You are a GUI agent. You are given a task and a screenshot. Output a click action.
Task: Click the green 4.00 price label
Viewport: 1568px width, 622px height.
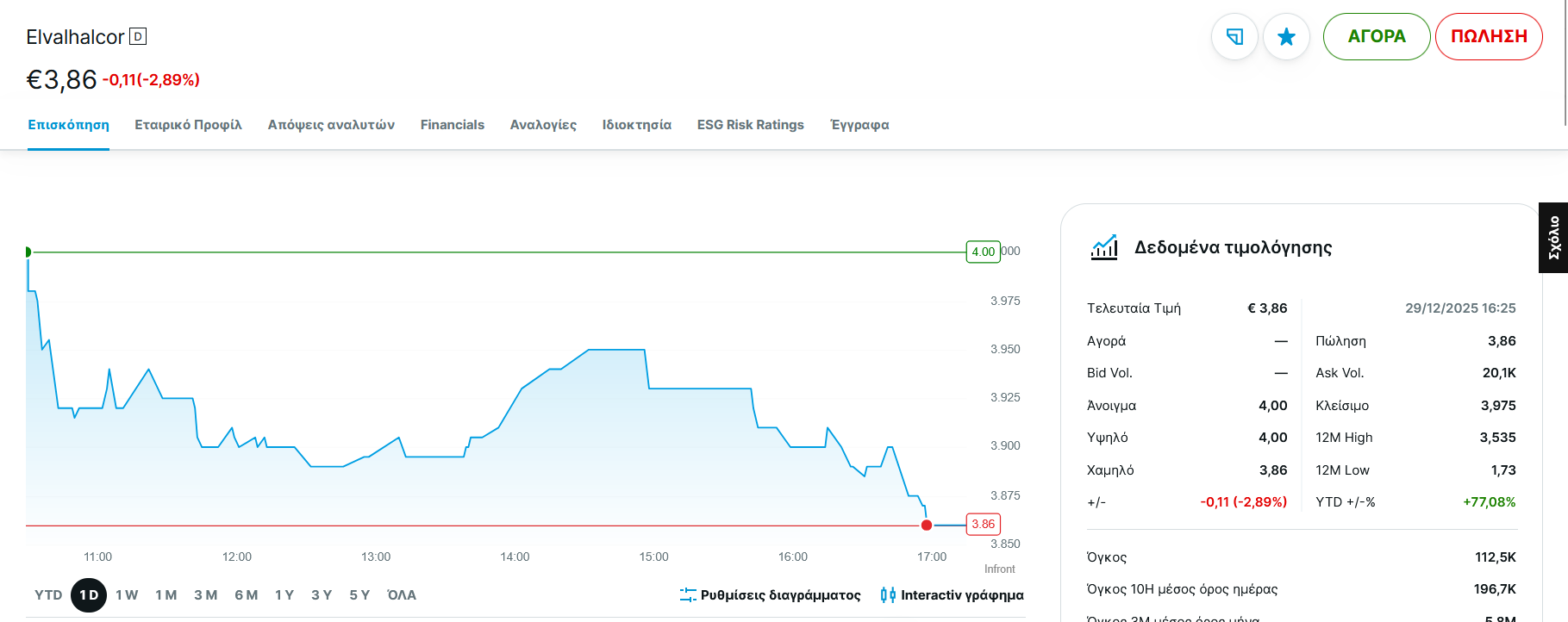(x=983, y=252)
